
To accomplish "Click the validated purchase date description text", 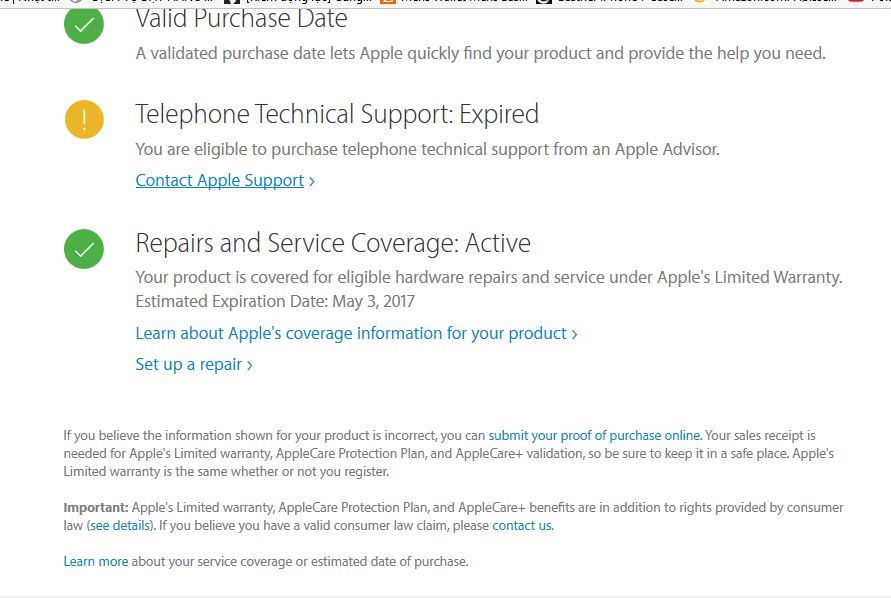I will [x=480, y=53].
